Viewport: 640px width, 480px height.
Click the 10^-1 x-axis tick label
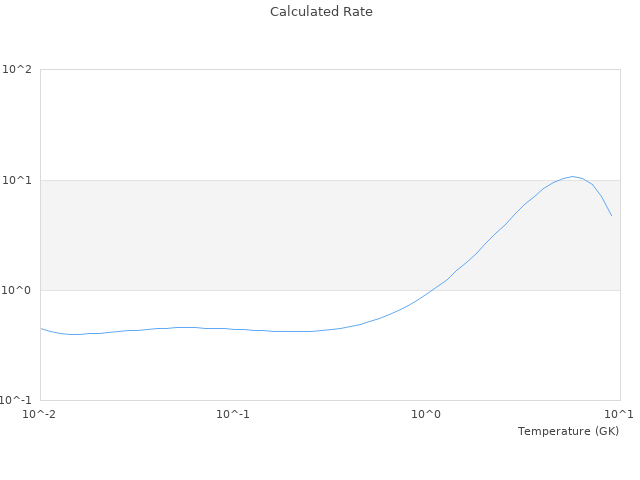tap(233, 414)
